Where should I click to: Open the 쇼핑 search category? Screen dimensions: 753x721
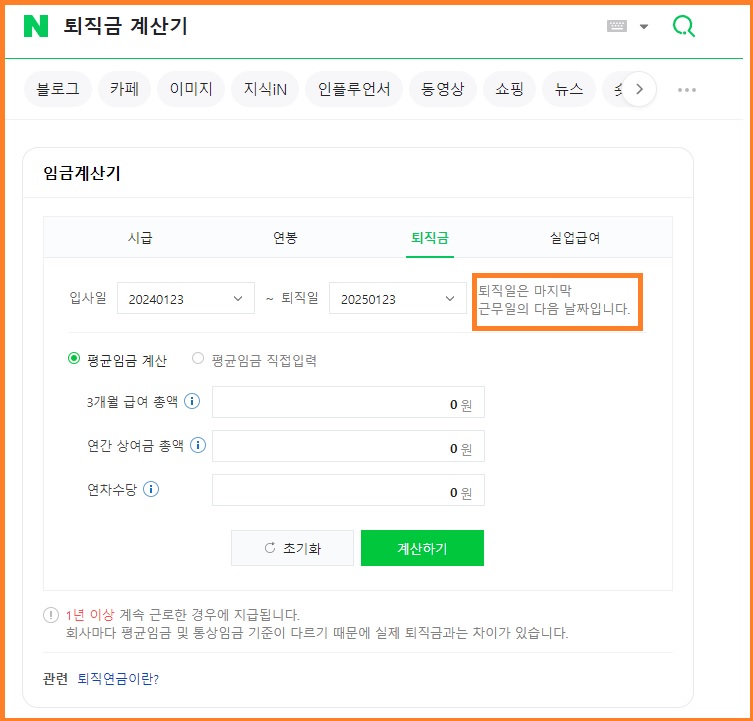pyautogui.click(x=509, y=89)
